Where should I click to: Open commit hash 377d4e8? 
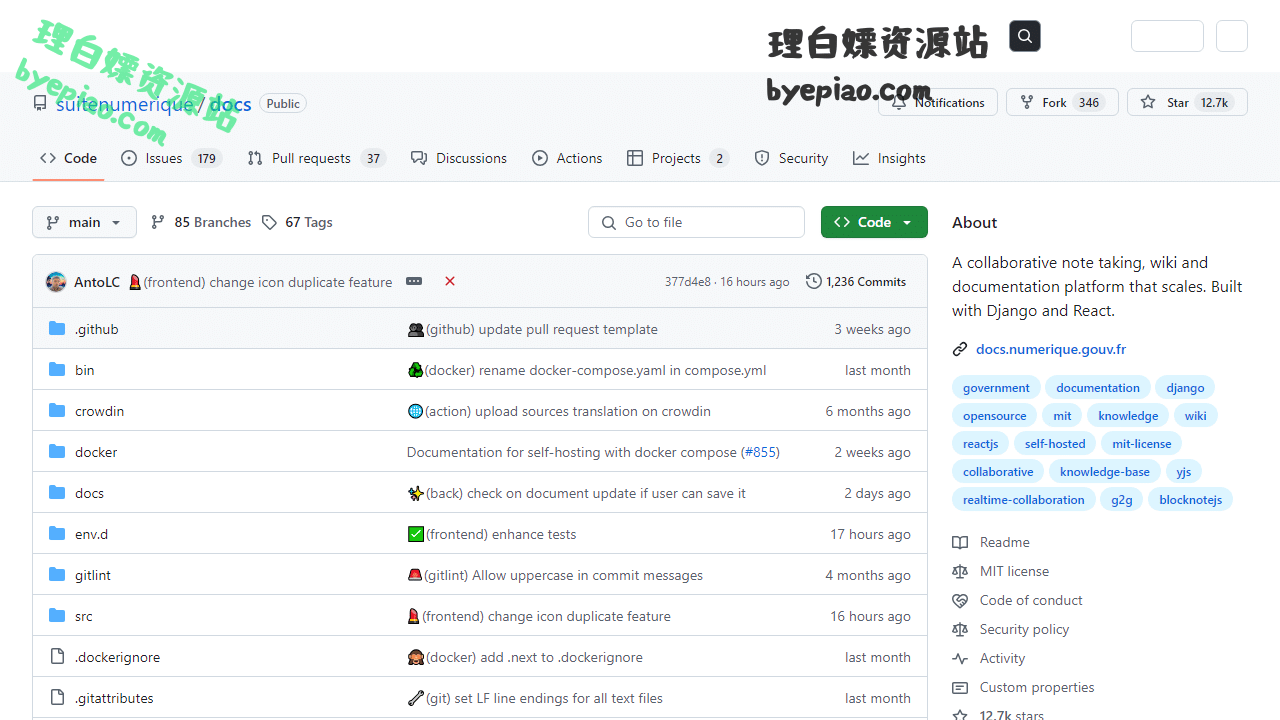[x=688, y=282]
